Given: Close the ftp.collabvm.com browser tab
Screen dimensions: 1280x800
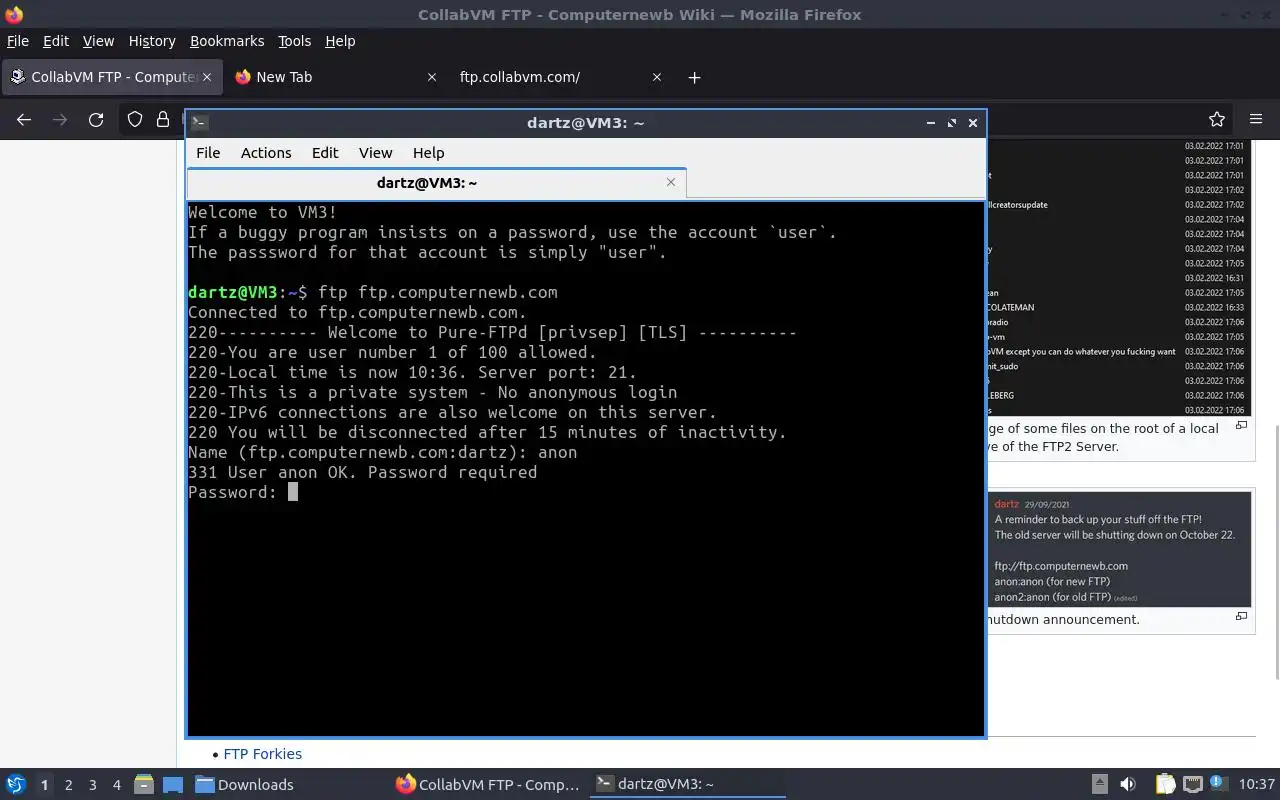Looking at the screenshot, I should (x=657, y=77).
